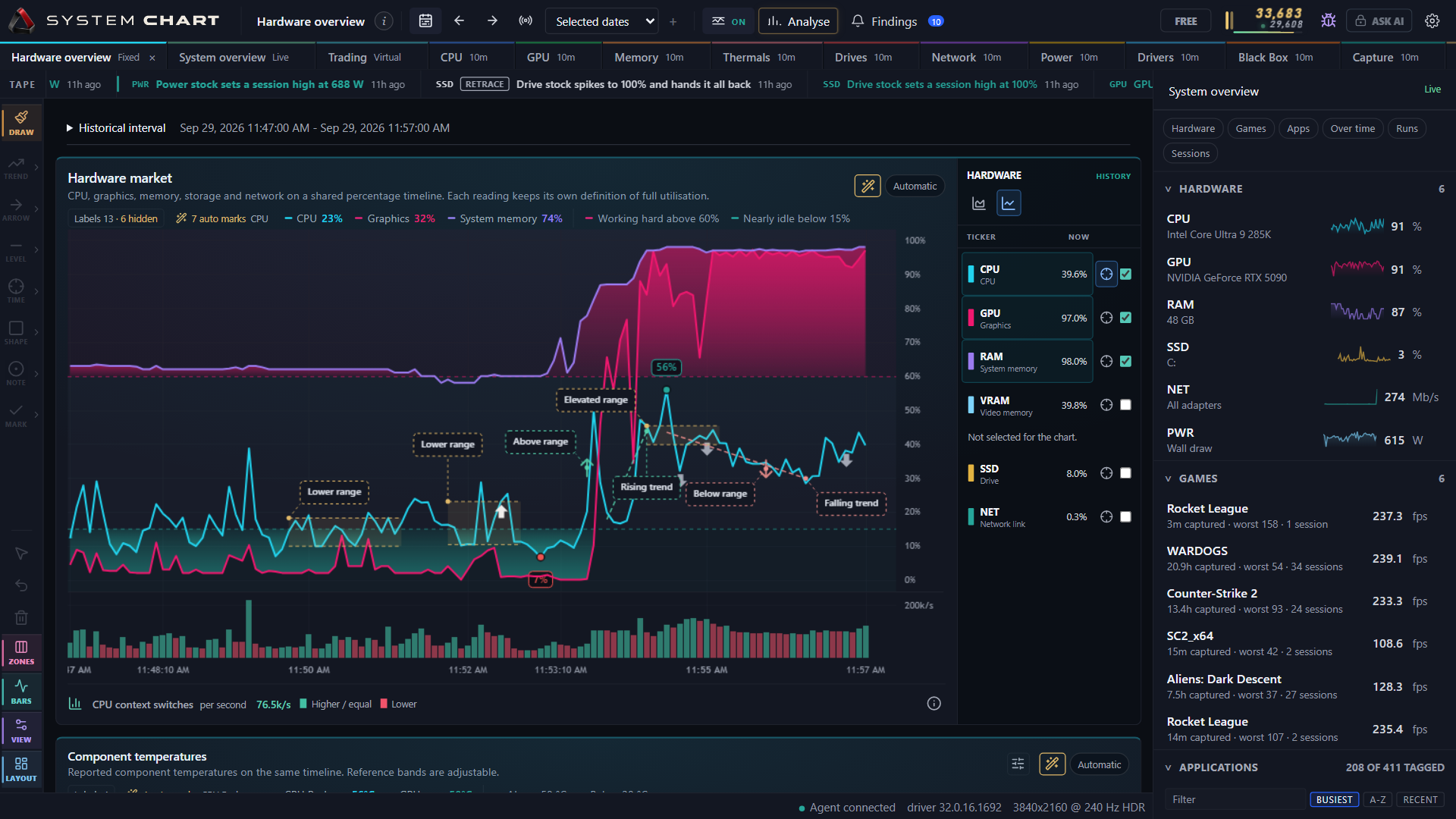Expand the Historical interval triangle
The width and height of the screenshot is (1456, 819).
click(x=70, y=128)
